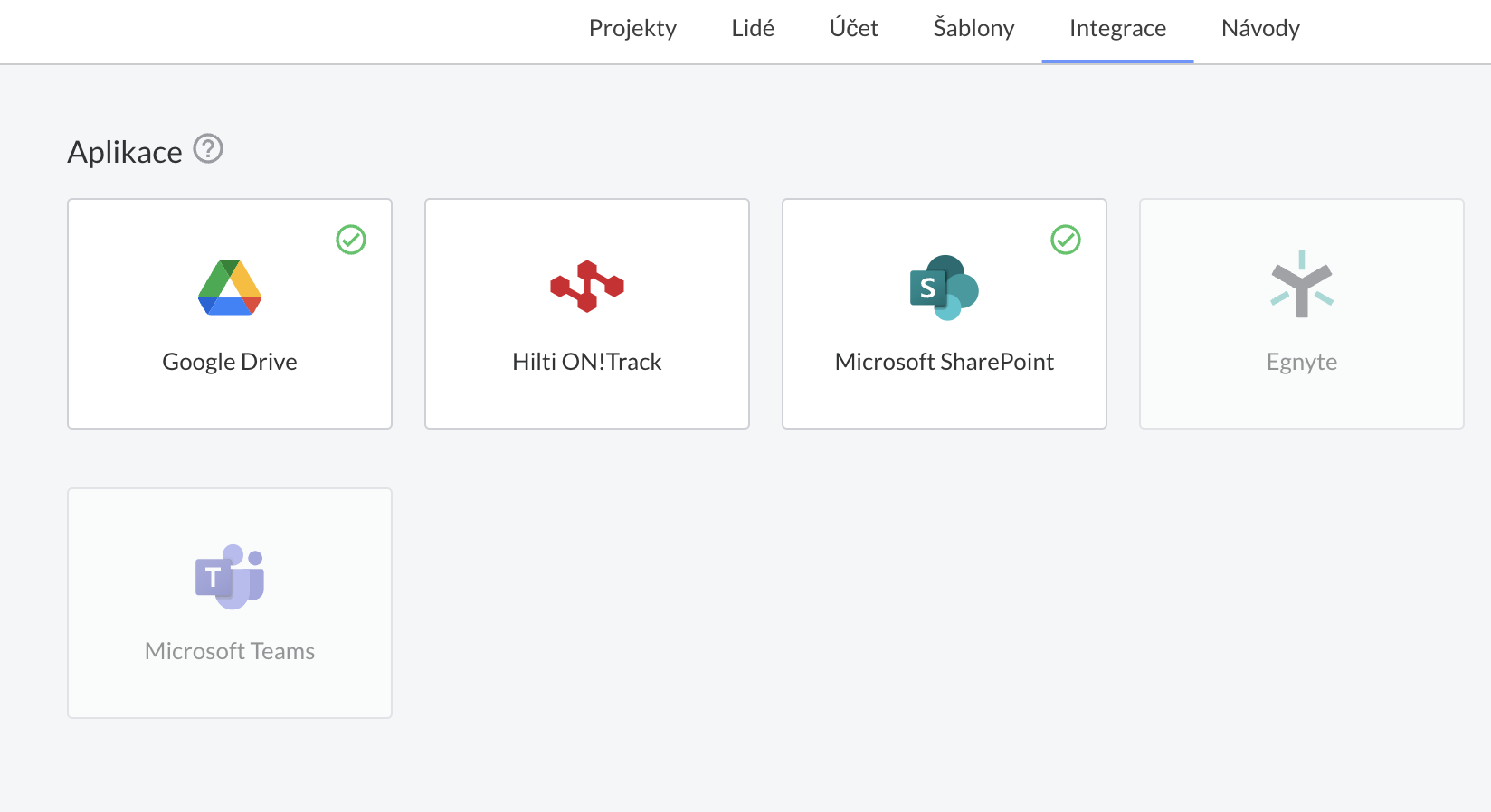This screenshot has width=1491, height=812.
Task: Click the green checkmark on SharePoint card
Action: click(x=1066, y=240)
